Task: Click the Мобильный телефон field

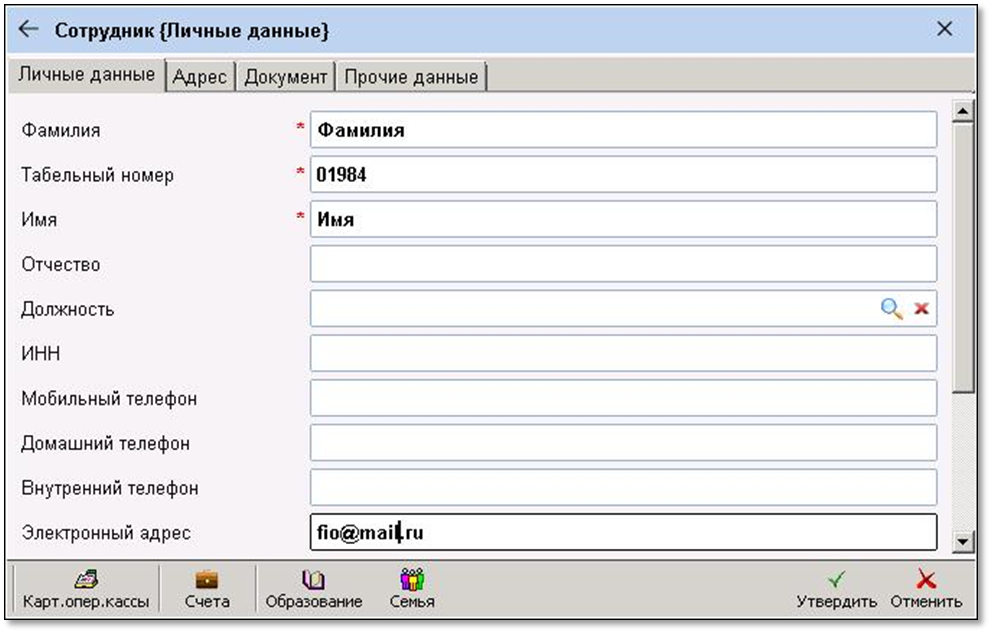Action: [x=622, y=398]
